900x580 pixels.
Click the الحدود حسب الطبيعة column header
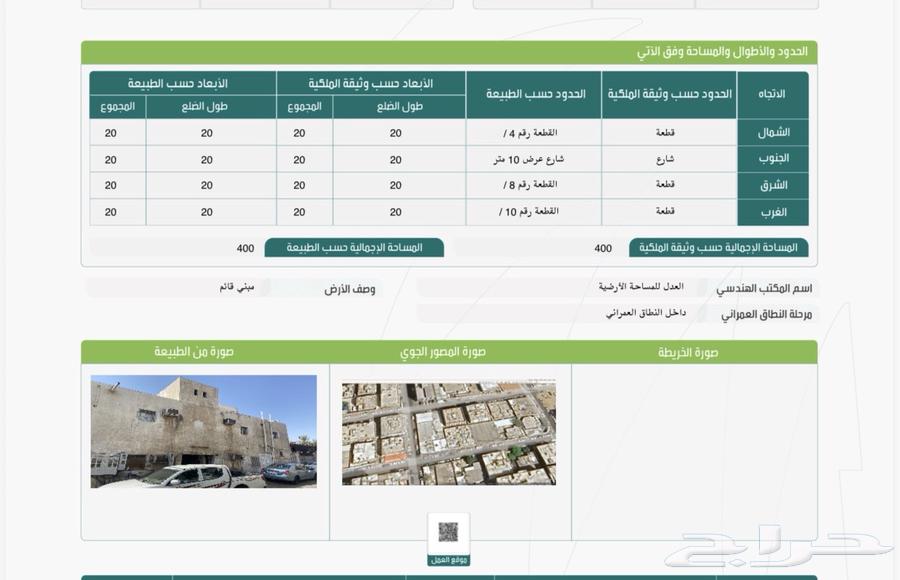click(x=535, y=94)
